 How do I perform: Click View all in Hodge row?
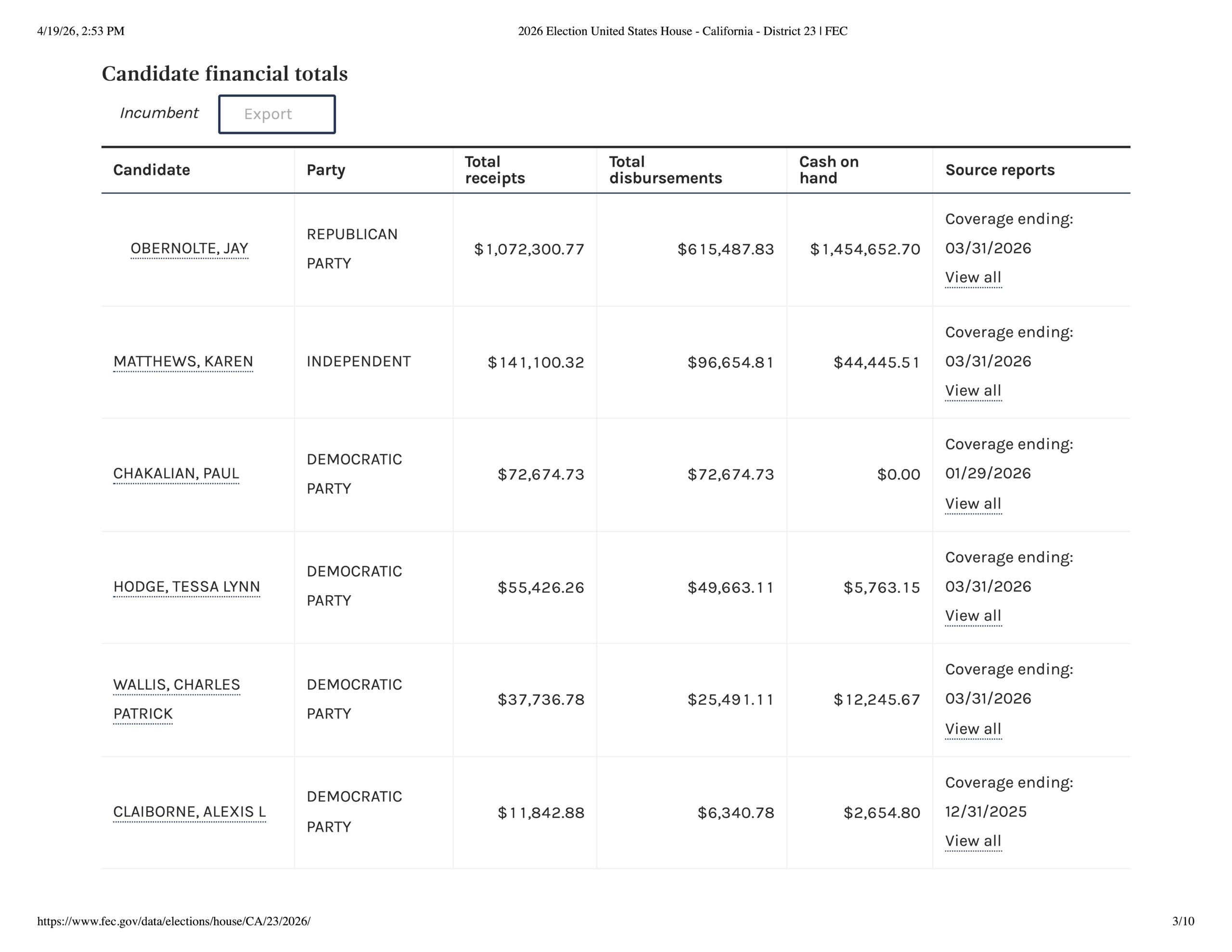[x=973, y=616]
